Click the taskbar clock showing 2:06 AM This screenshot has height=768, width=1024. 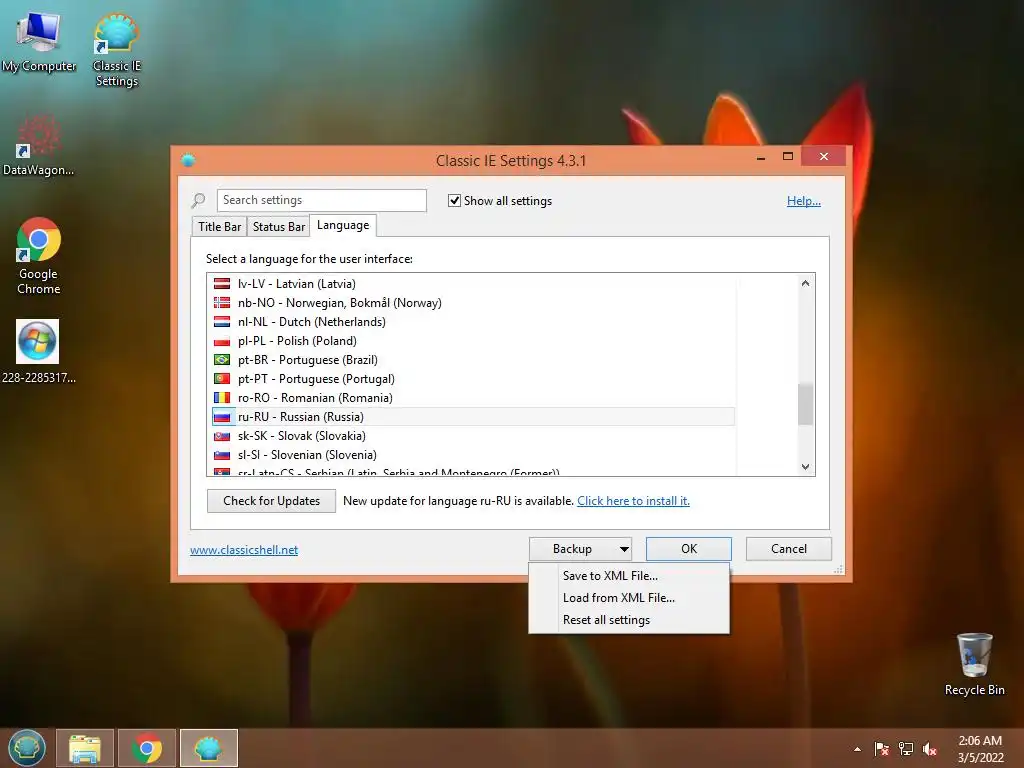980,749
